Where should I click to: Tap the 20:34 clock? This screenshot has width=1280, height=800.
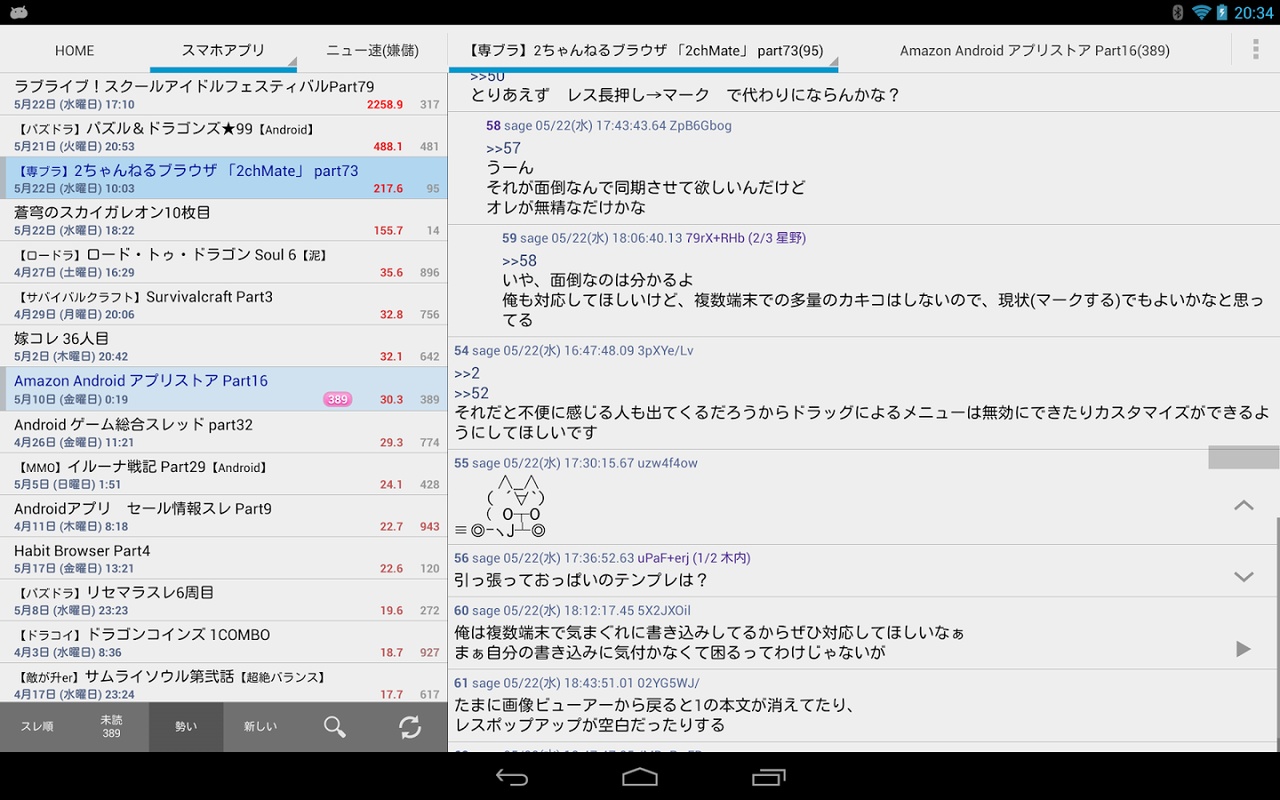(x=1253, y=12)
